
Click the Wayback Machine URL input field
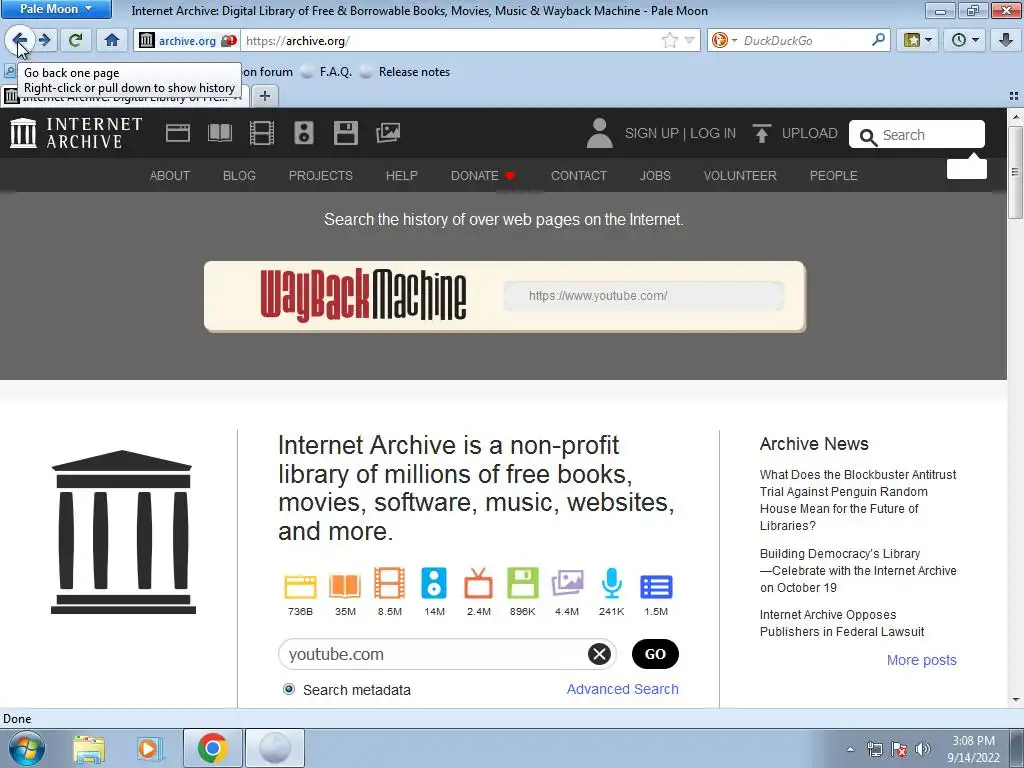tap(644, 296)
